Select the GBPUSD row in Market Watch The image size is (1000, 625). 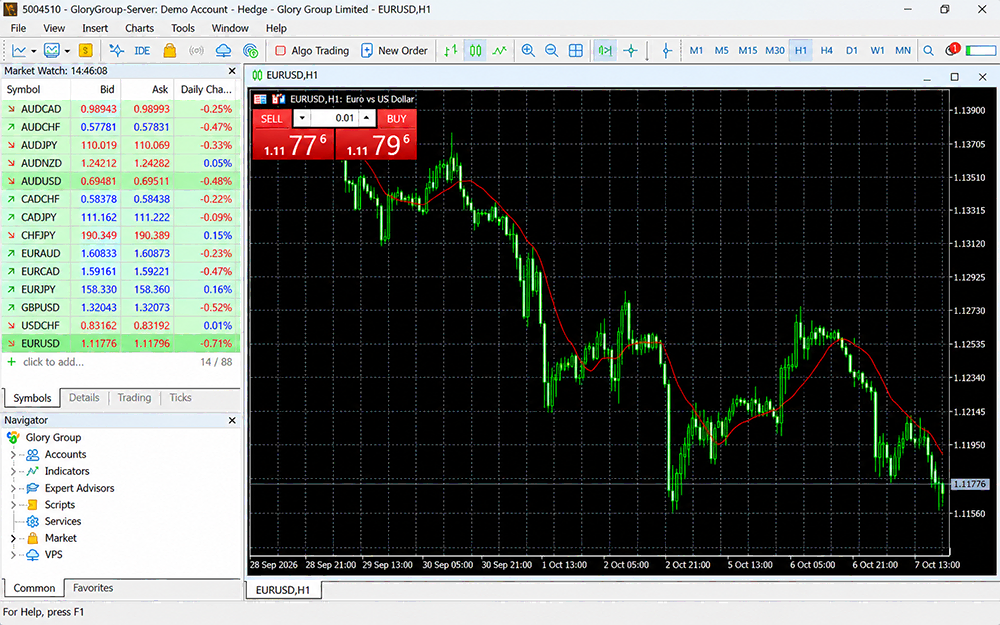[121, 307]
